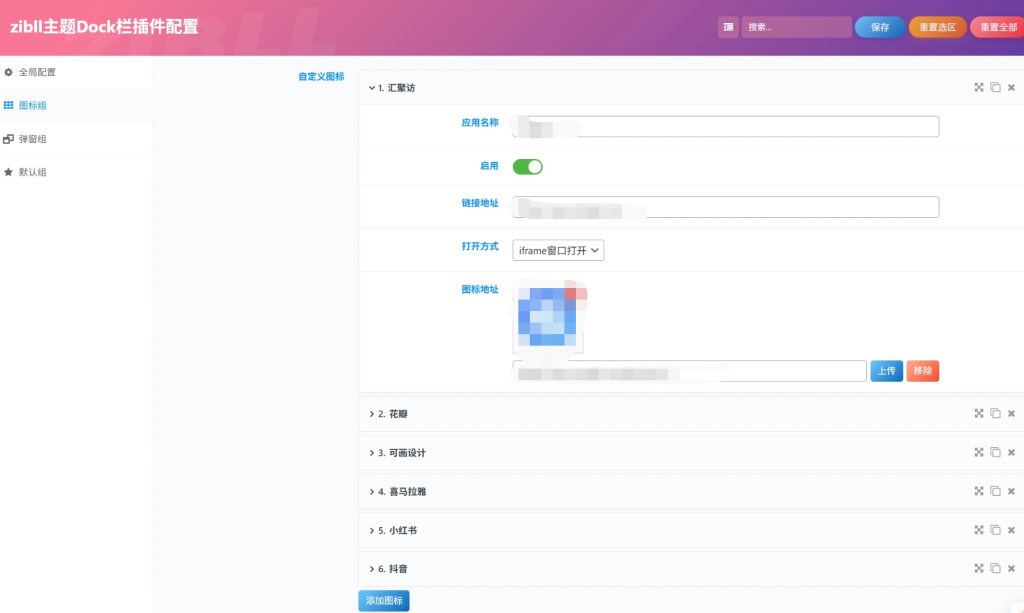
Task: Click the move icon on 可画设计 row
Action: pyautogui.click(x=978, y=452)
